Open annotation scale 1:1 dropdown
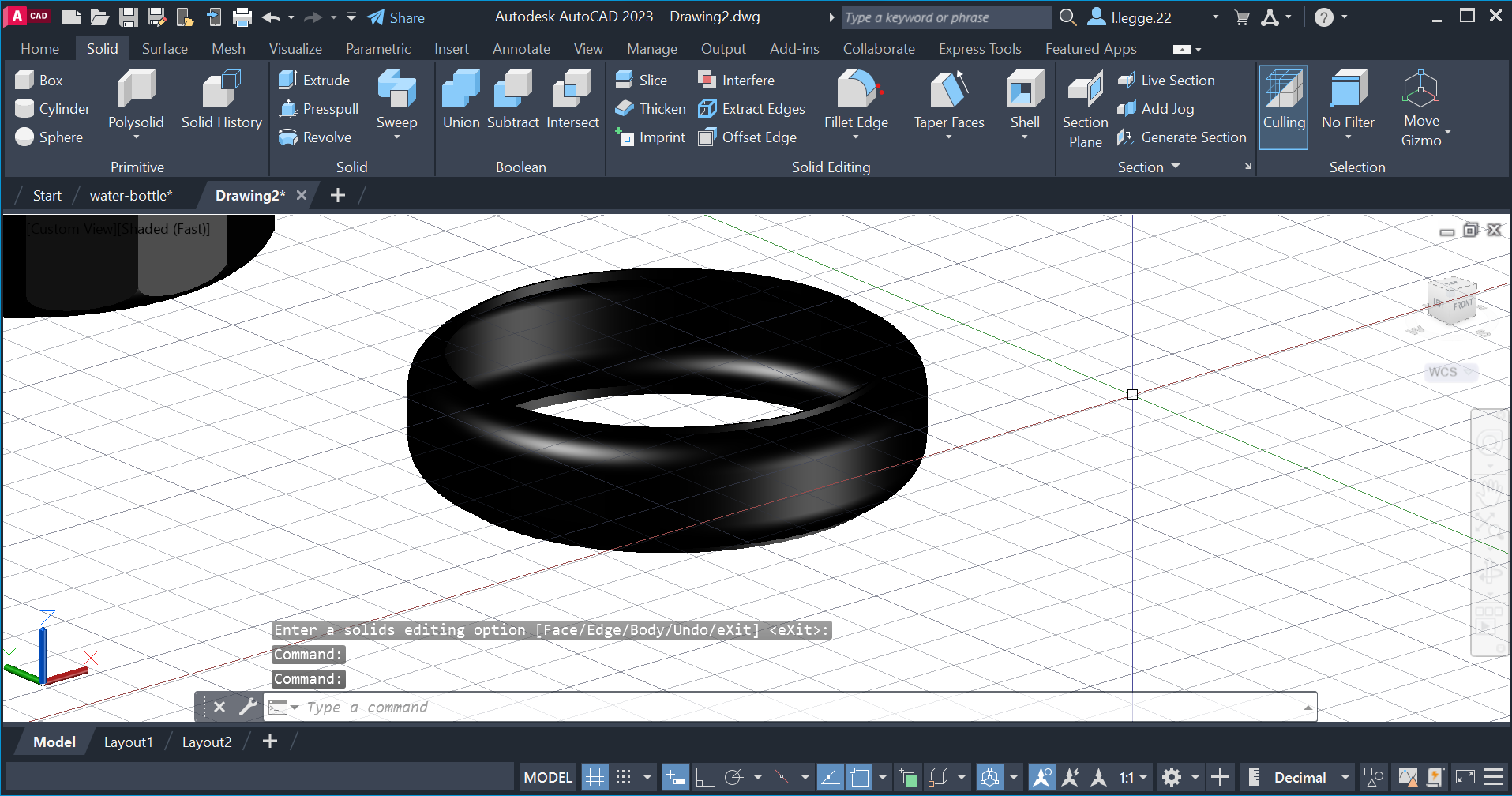Screen dimensions: 1512x796 pos(1143,777)
